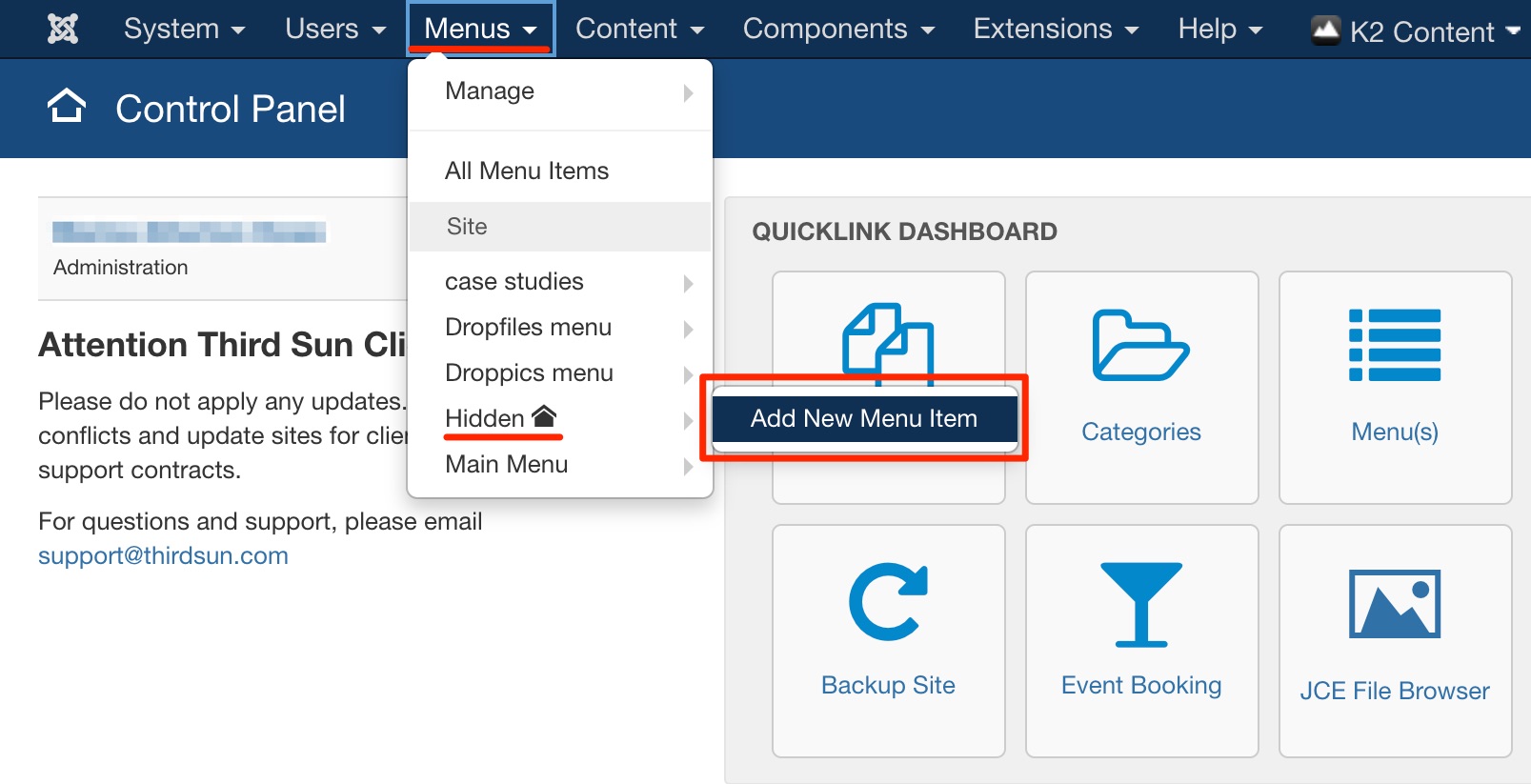Click the Backup Site refresh icon
1531x784 pixels.
click(x=888, y=602)
